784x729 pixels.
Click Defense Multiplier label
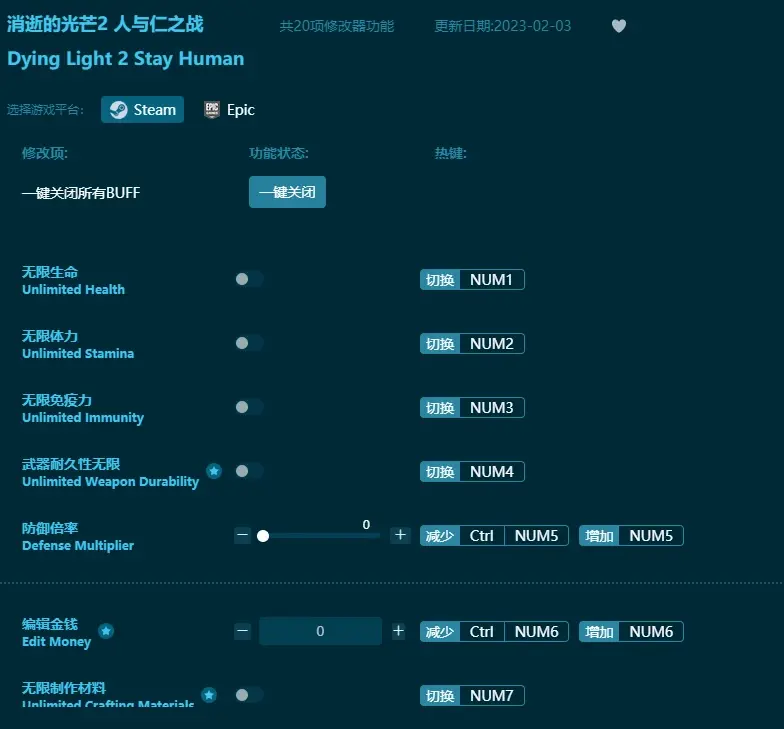pyautogui.click(x=78, y=546)
